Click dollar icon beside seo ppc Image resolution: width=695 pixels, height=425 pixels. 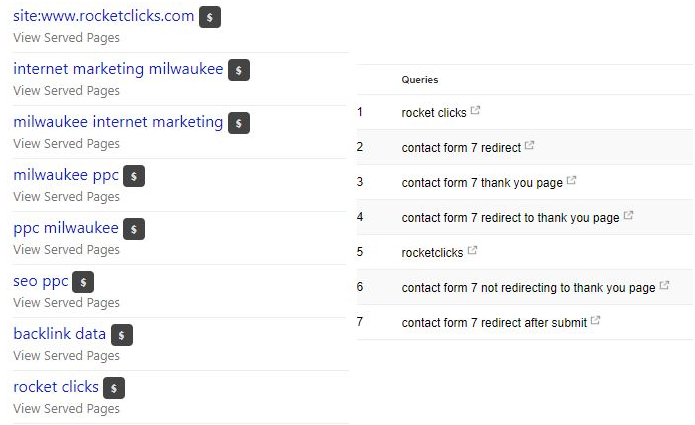click(x=83, y=282)
